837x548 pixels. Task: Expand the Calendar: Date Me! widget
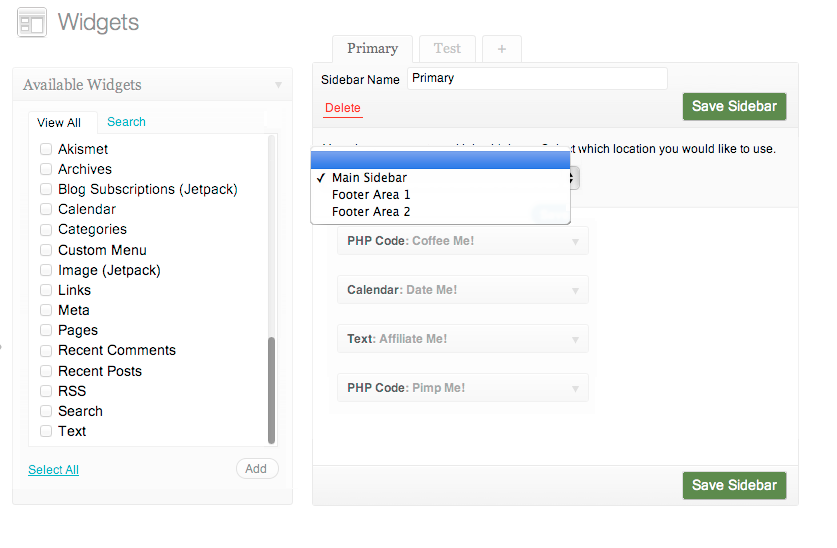tap(575, 290)
